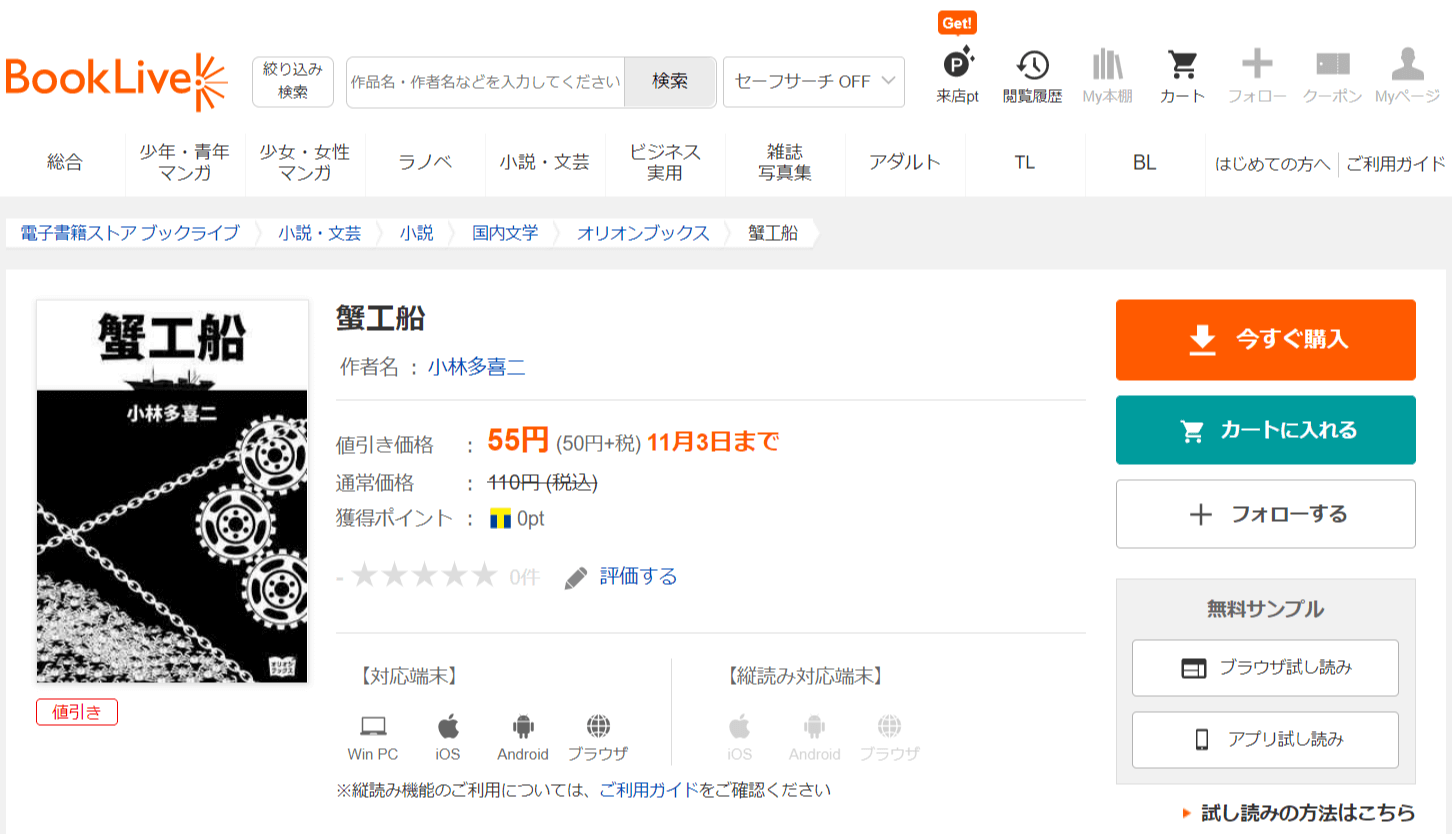Click the search input field
Viewport: 1452px width, 834px height.
[x=486, y=82]
